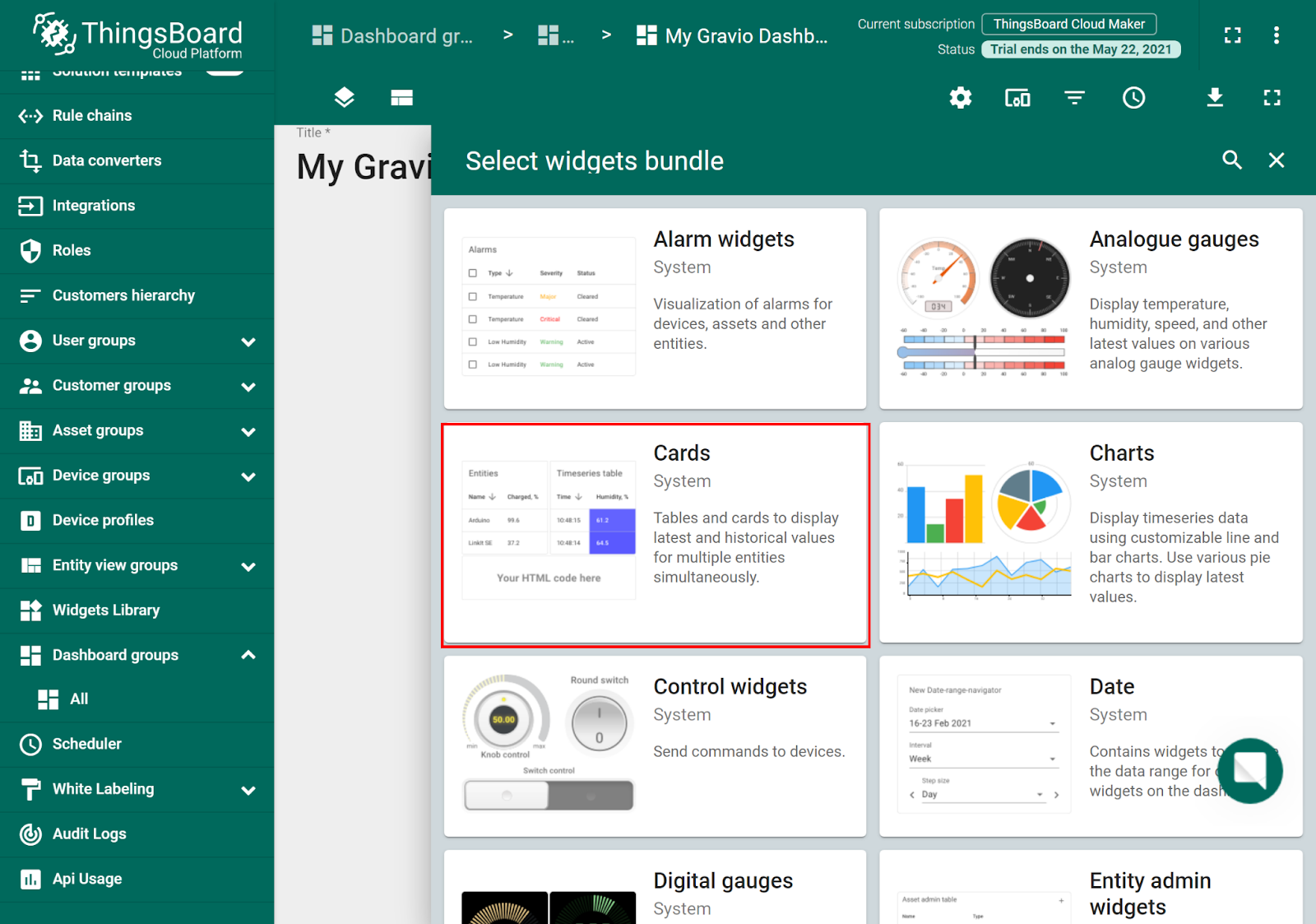Screen dimensions: 1316x924
Task: Open the chat bubble at bottom right
Action: coord(1251,770)
